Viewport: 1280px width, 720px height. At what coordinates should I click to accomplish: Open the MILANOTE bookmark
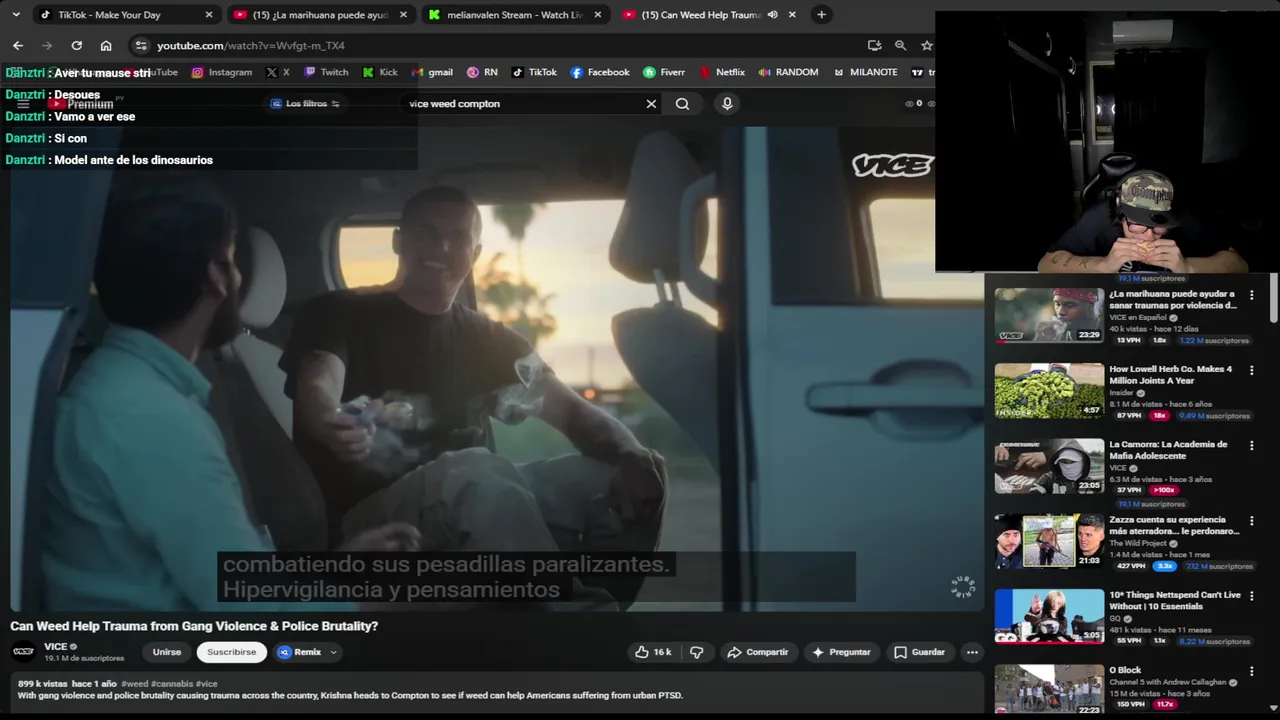click(865, 72)
